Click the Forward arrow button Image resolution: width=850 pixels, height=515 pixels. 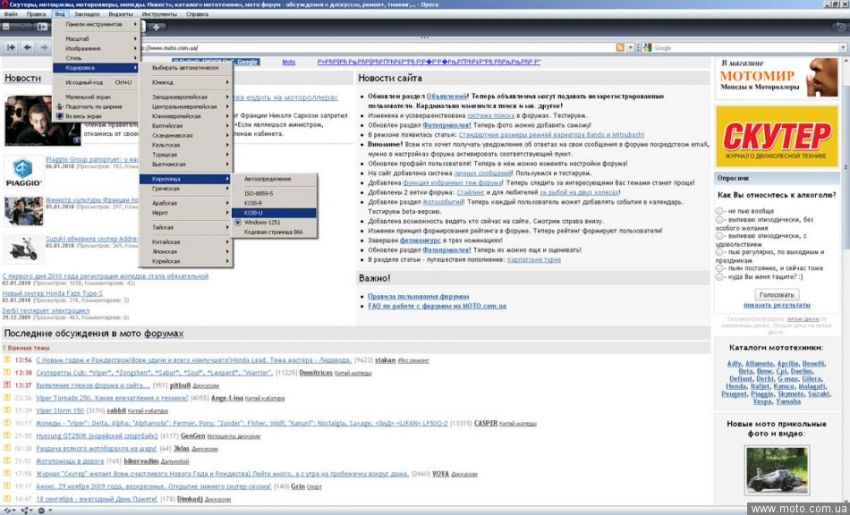(44, 48)
